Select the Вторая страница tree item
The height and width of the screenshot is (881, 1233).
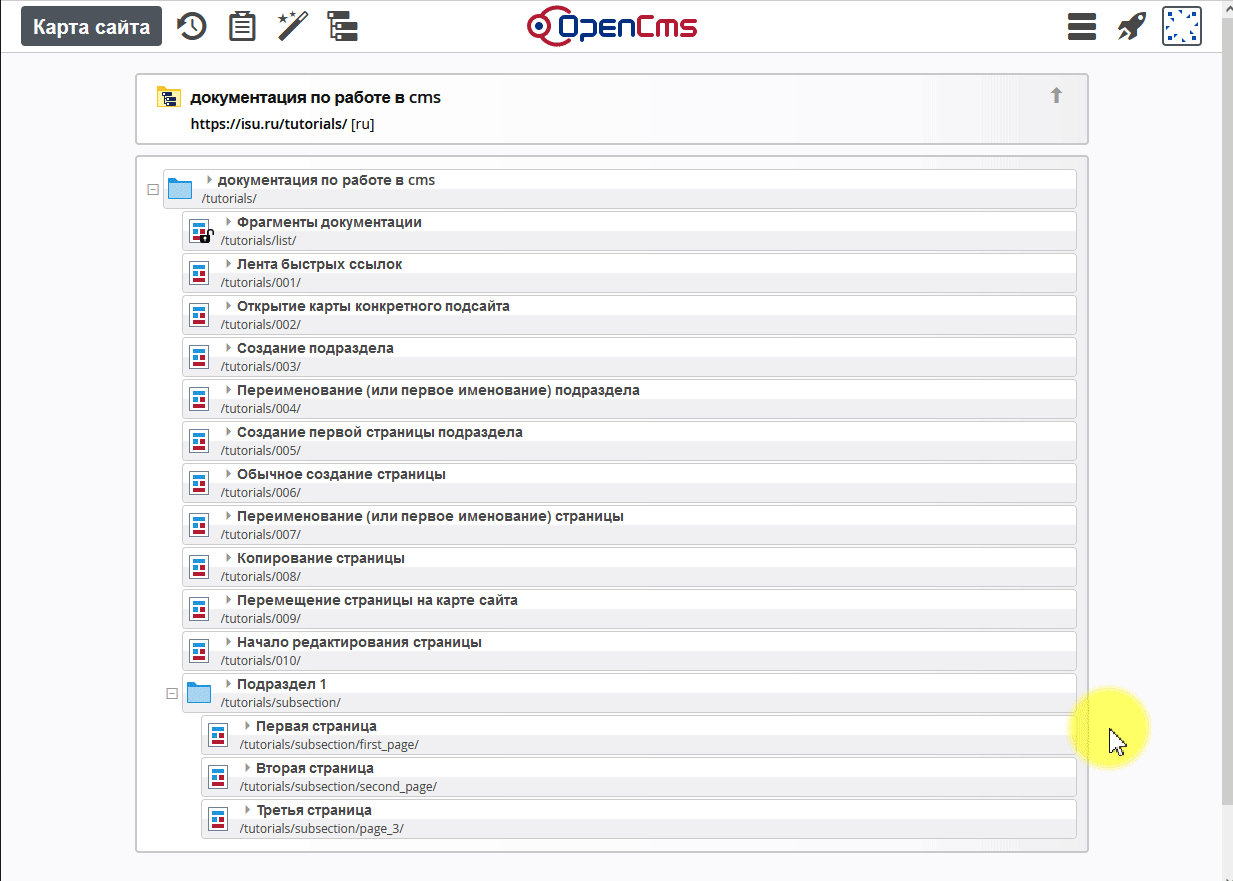pos(315,768)
